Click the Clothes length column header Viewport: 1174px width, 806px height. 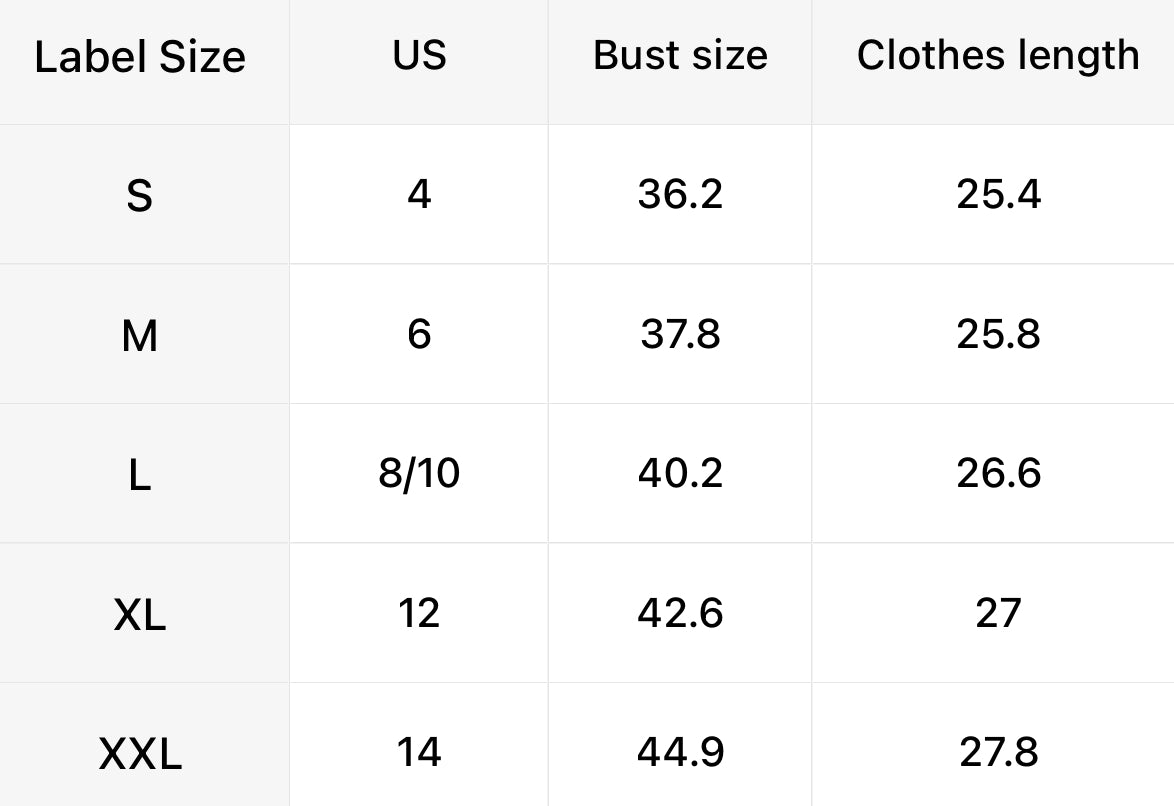tap(997, 55)
